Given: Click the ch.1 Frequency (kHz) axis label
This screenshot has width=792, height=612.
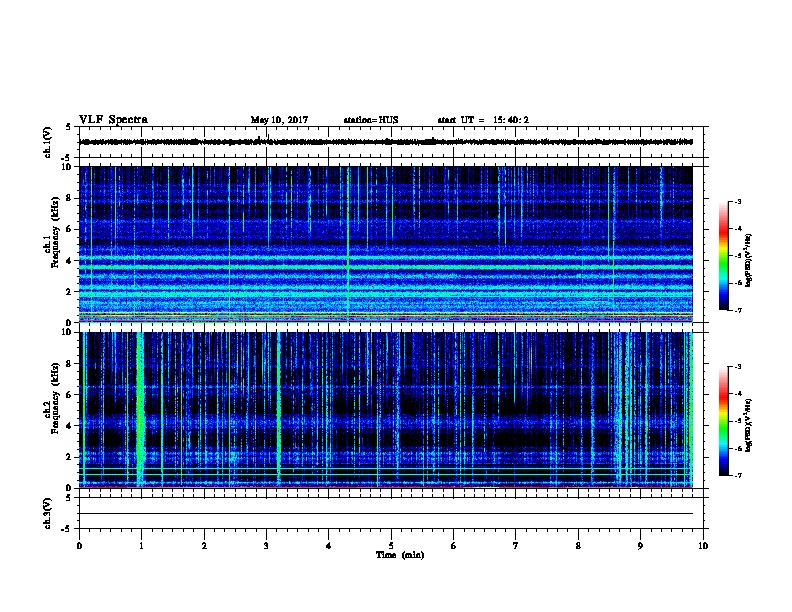Looking at the screenshot, I should 53,232.
